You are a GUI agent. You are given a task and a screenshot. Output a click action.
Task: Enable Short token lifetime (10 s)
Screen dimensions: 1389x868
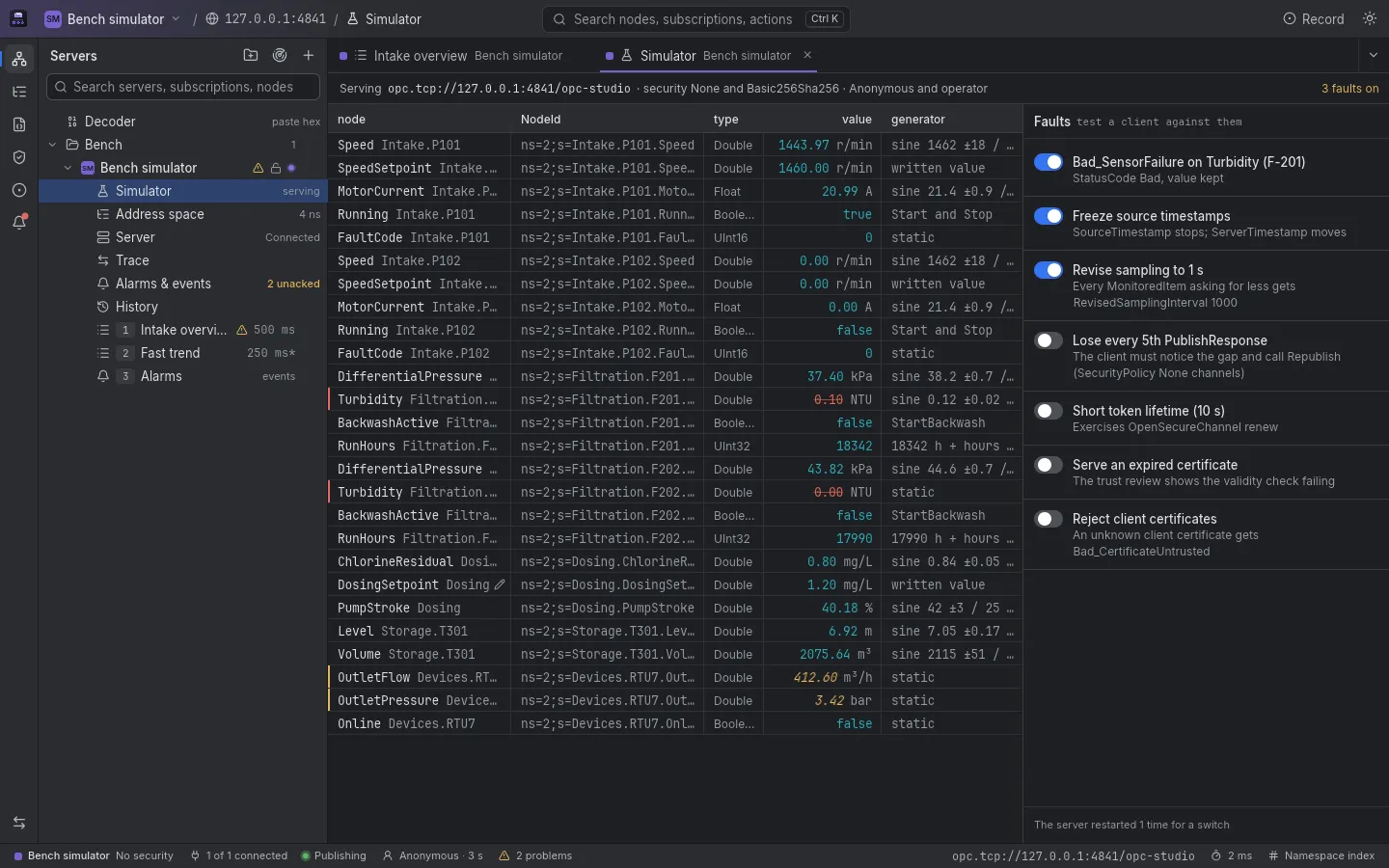(x=1049, y=411)
